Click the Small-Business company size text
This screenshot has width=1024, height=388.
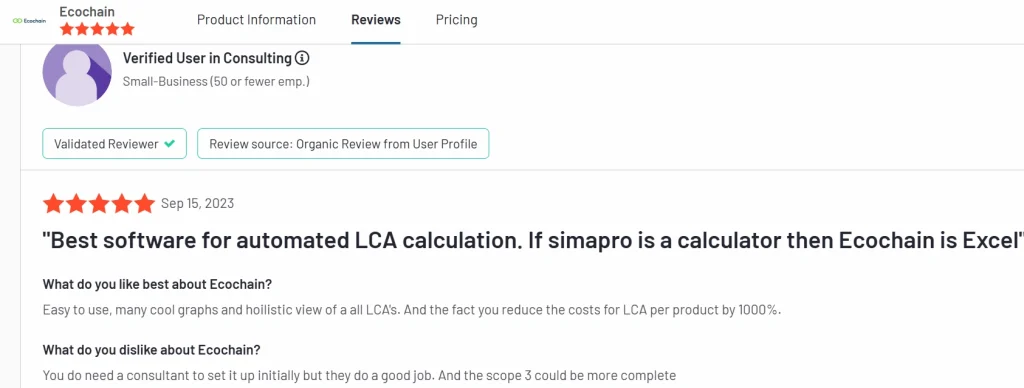click(216, 82)
